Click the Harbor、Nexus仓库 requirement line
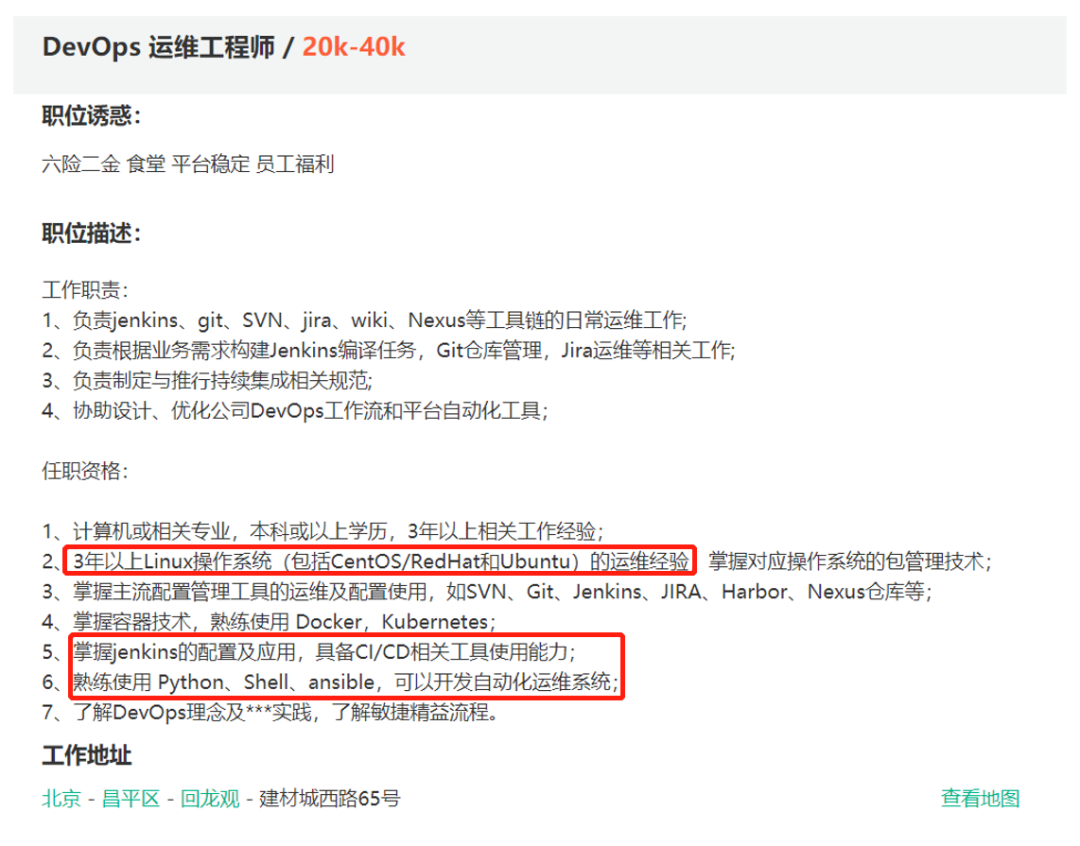The width and height of the screenshot is (1080, 846). (x=487, y=591)
